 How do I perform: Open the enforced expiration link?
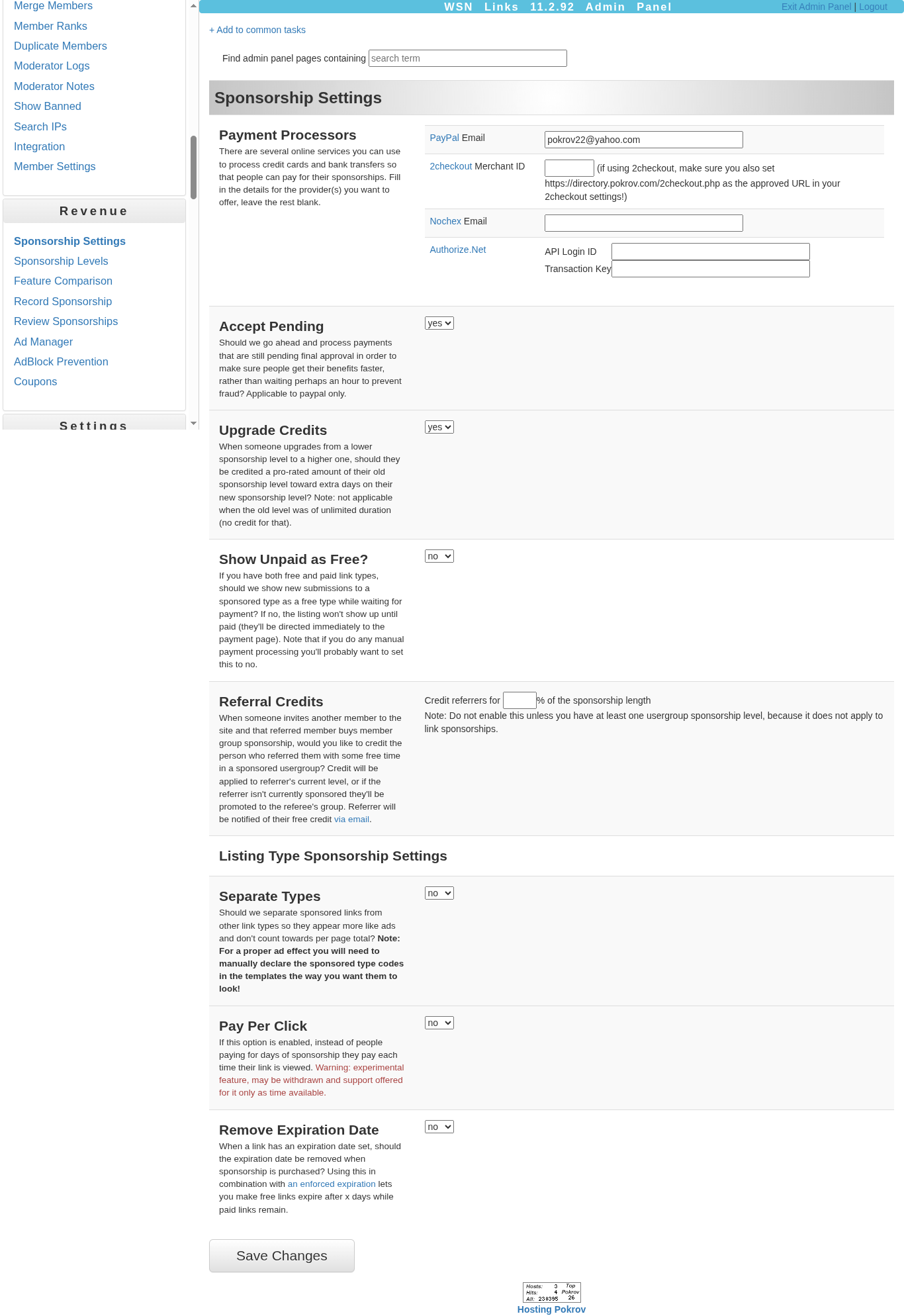coord(332,1184)
